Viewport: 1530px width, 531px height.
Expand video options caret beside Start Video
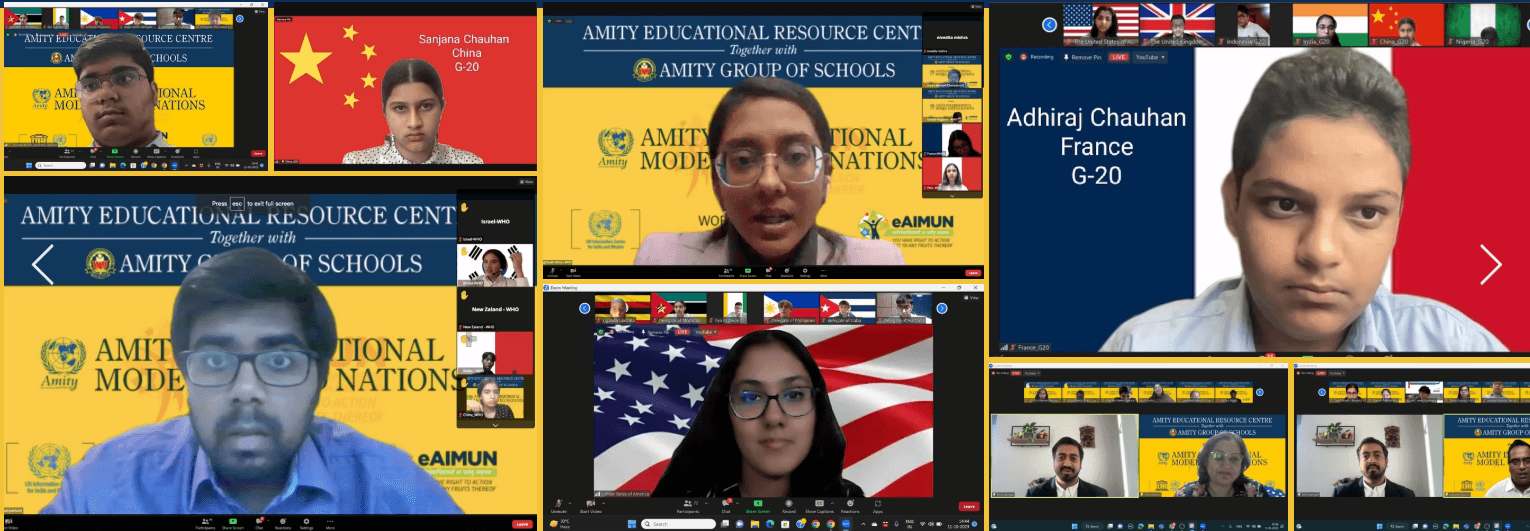tap(603, 503)
